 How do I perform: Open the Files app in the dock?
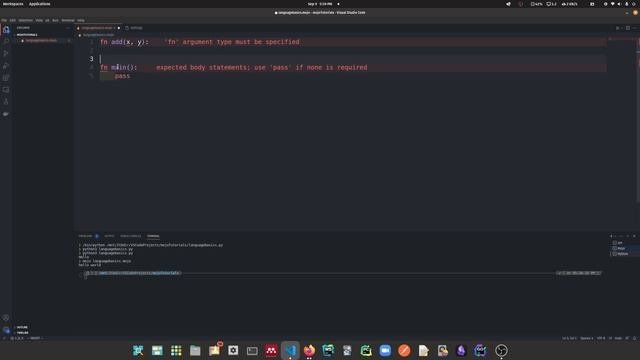point(195,351)
